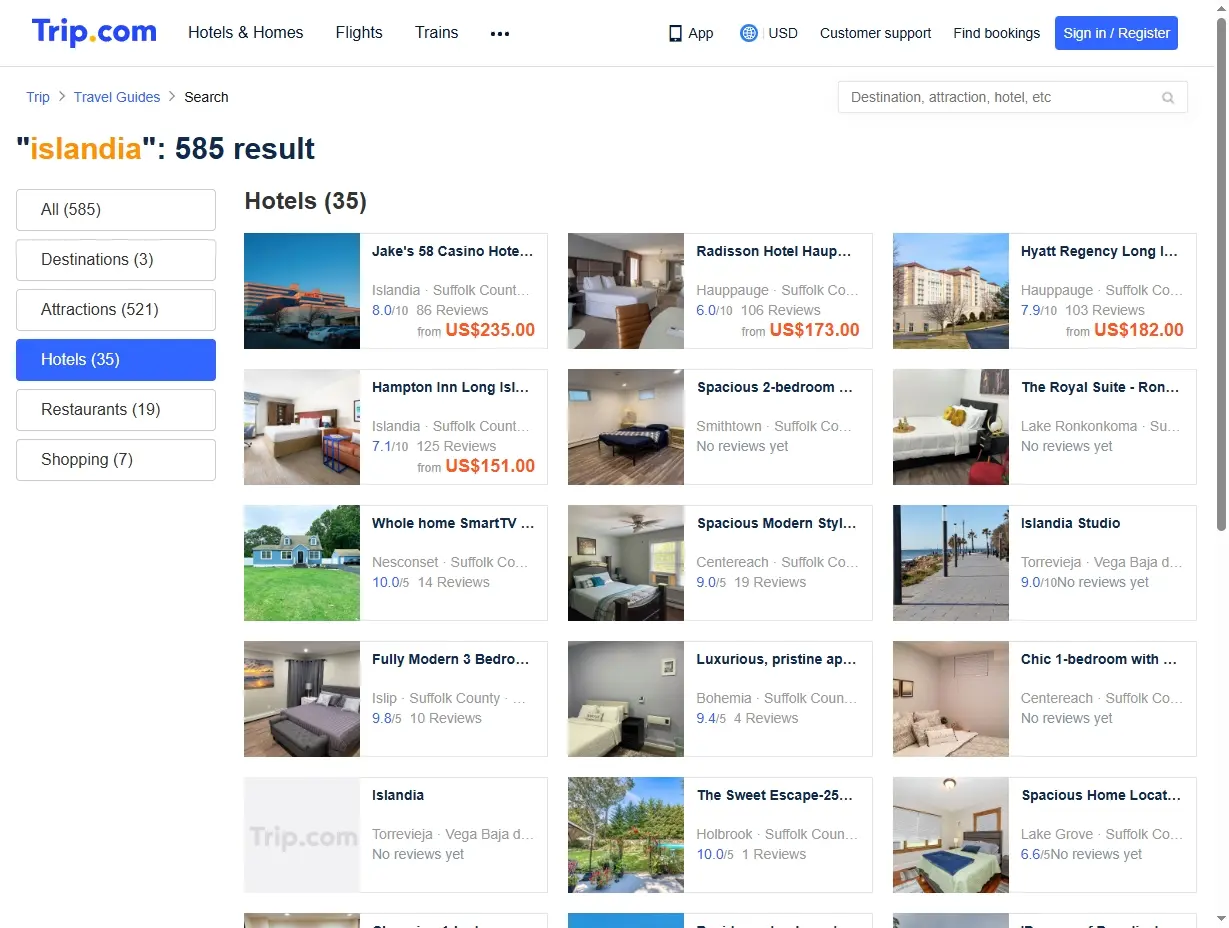Click the US$182.00 price

[1139, 330]
